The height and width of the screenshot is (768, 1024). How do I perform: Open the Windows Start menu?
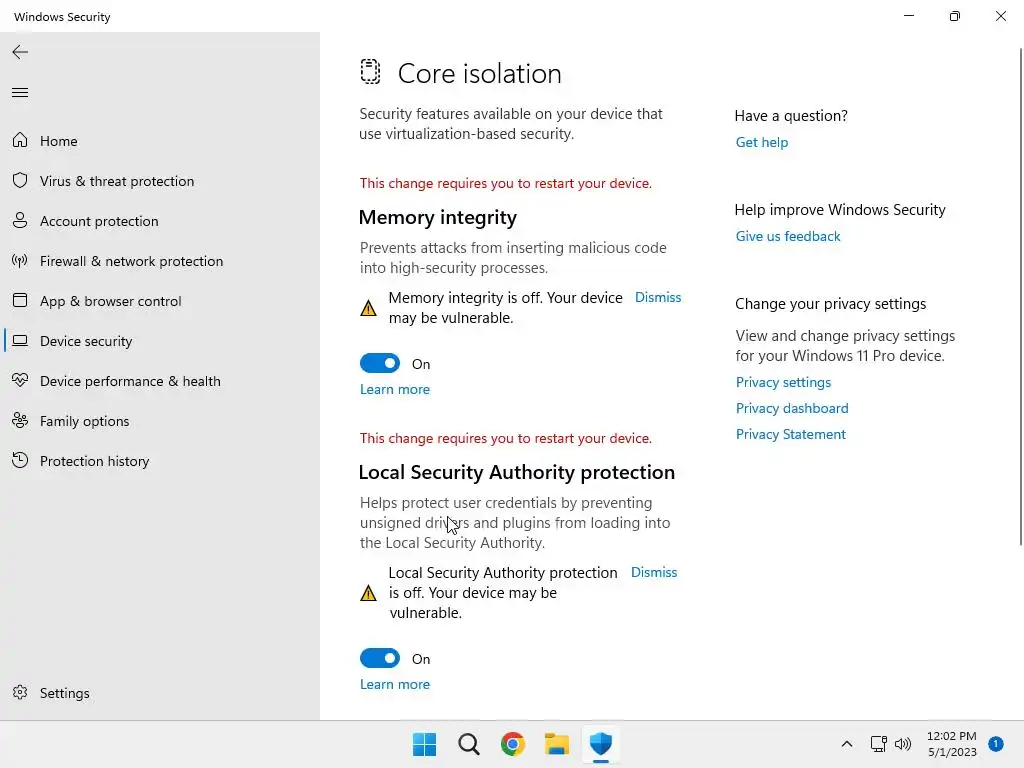pyautogui.click(x=424, y=744)
